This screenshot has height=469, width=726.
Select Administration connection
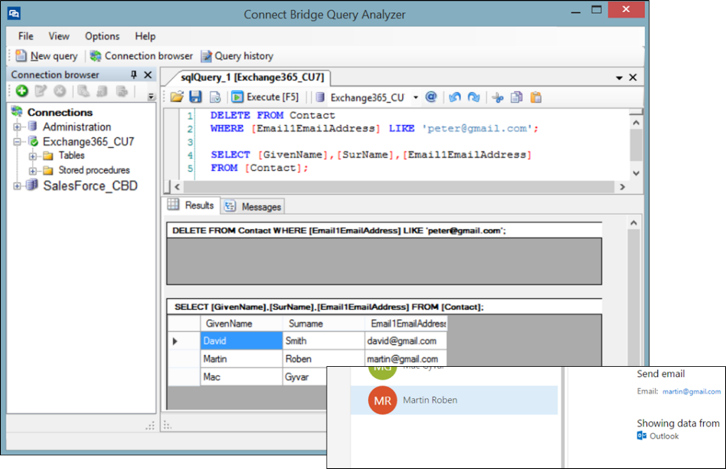pos(77,127)
